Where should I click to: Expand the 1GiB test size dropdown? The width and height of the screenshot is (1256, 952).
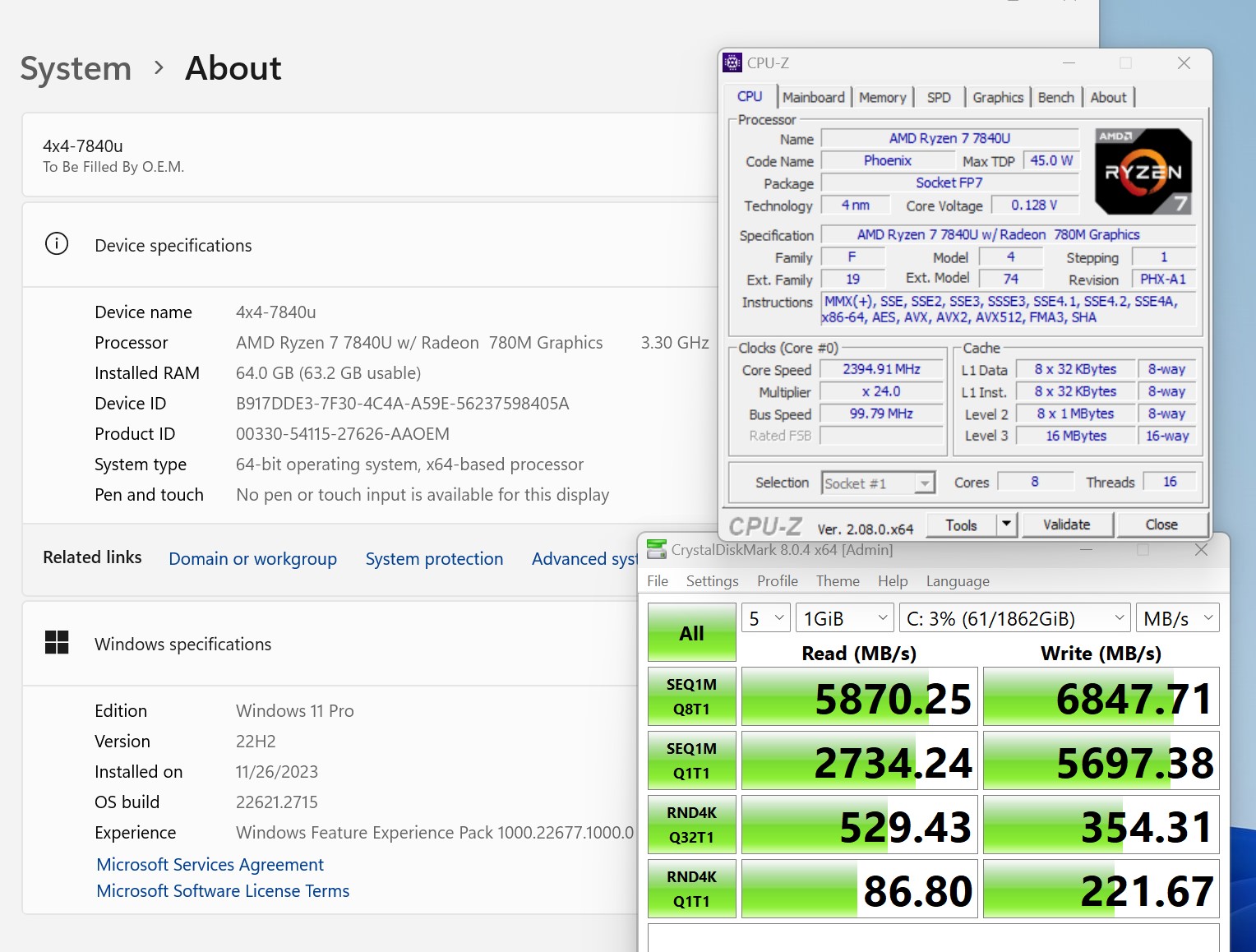844,618
